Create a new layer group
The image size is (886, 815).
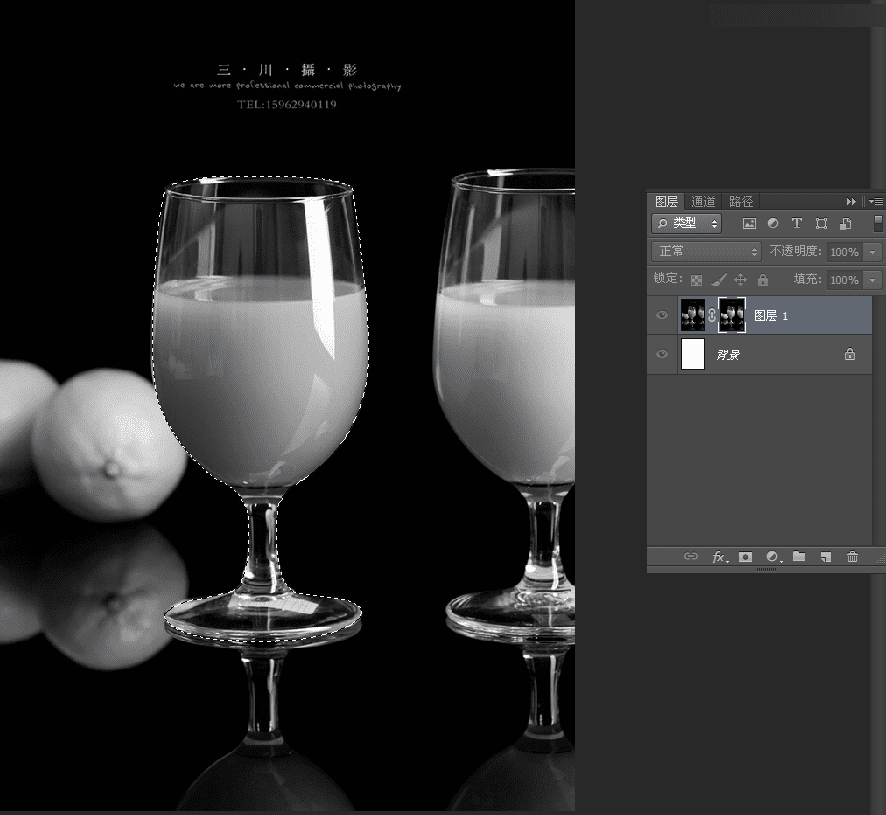[799, 557]
